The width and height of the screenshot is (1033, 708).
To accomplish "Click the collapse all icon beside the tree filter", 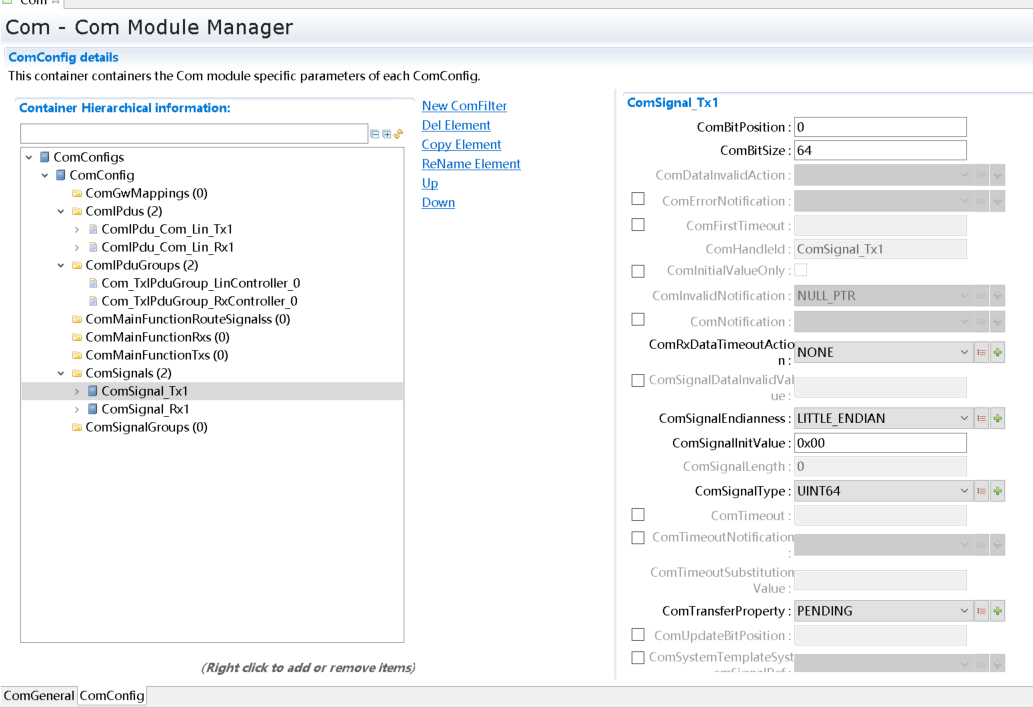I will pos(375,134).
